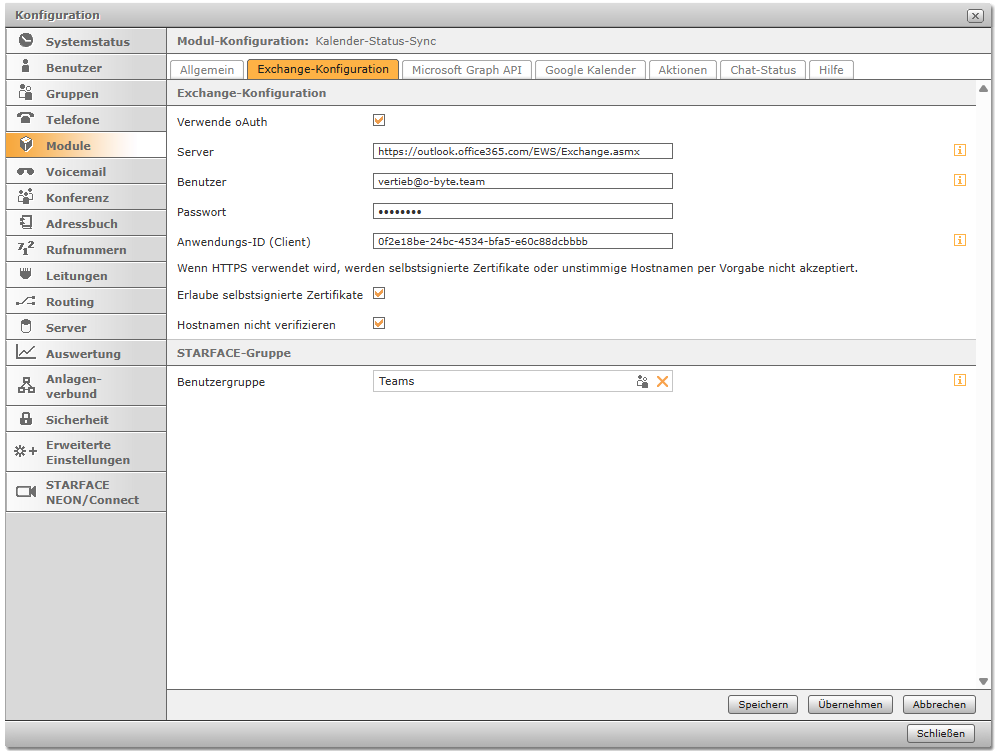Click the info icon for Benutzergruppe
1000x756 pixels.
coord(959,380)
